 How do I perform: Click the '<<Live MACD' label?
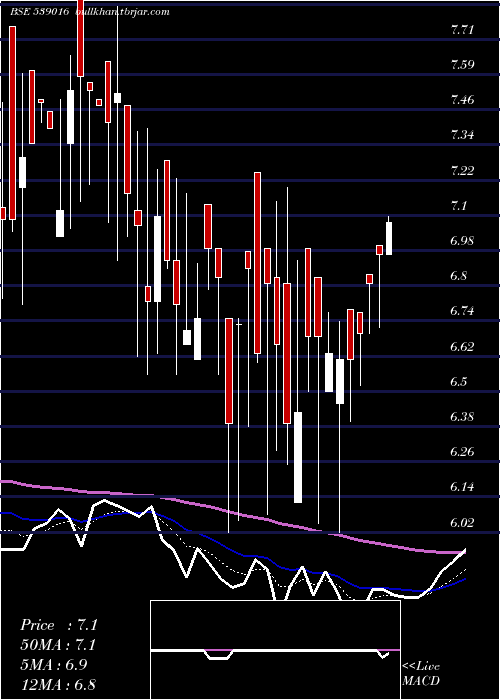coord(421,674)
